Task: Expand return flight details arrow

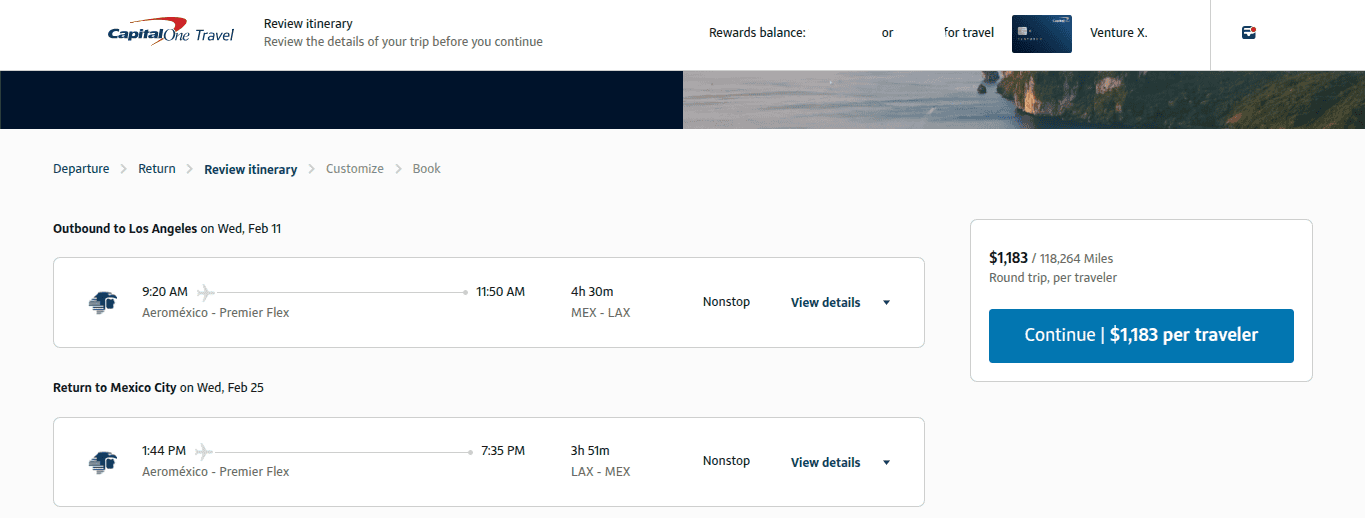Action: pyautogui.click(x=886, y=463)
